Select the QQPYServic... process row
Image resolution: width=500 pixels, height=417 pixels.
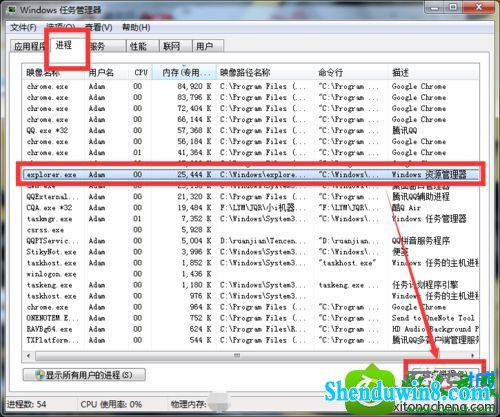[251, 241]
